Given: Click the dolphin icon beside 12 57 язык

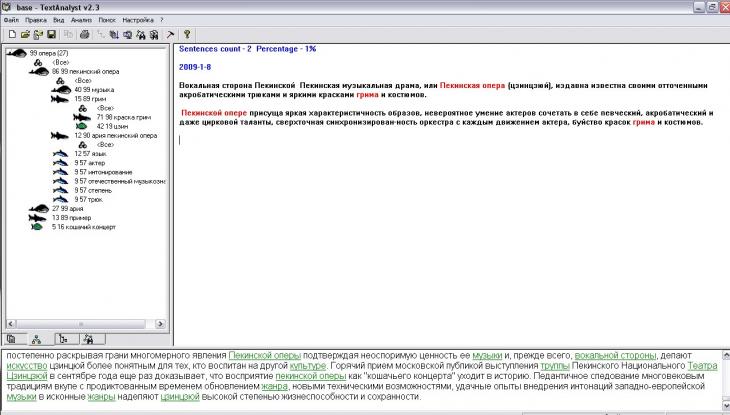Looking at the screenshot, I should click(x=61, y=154).
